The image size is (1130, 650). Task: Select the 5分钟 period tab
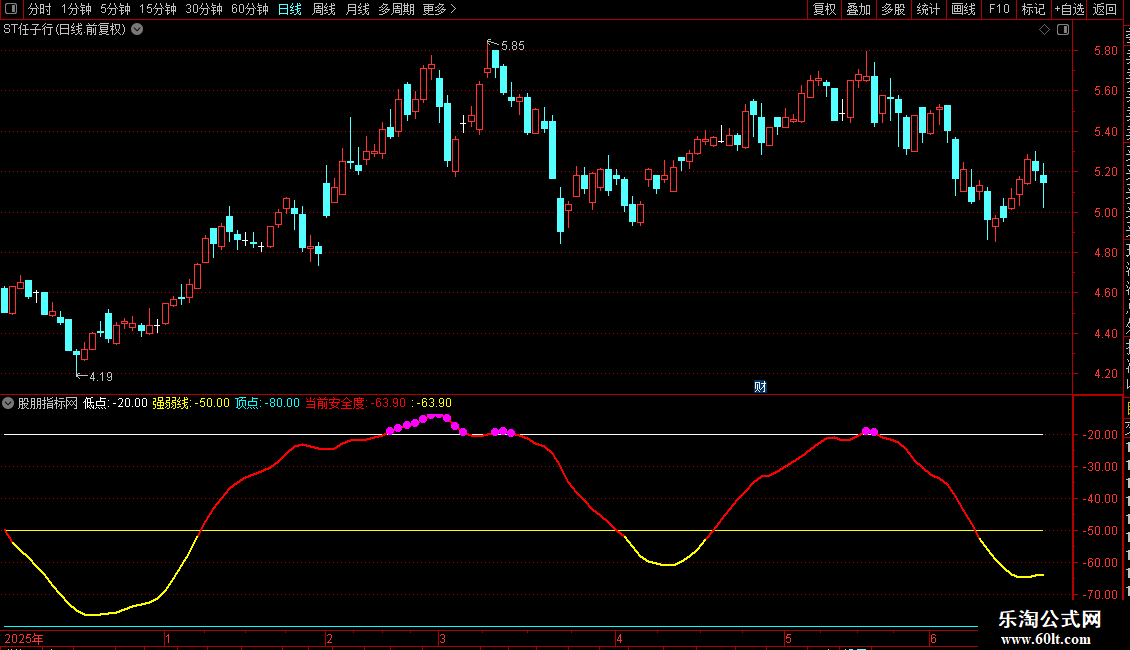pos(115,9)
